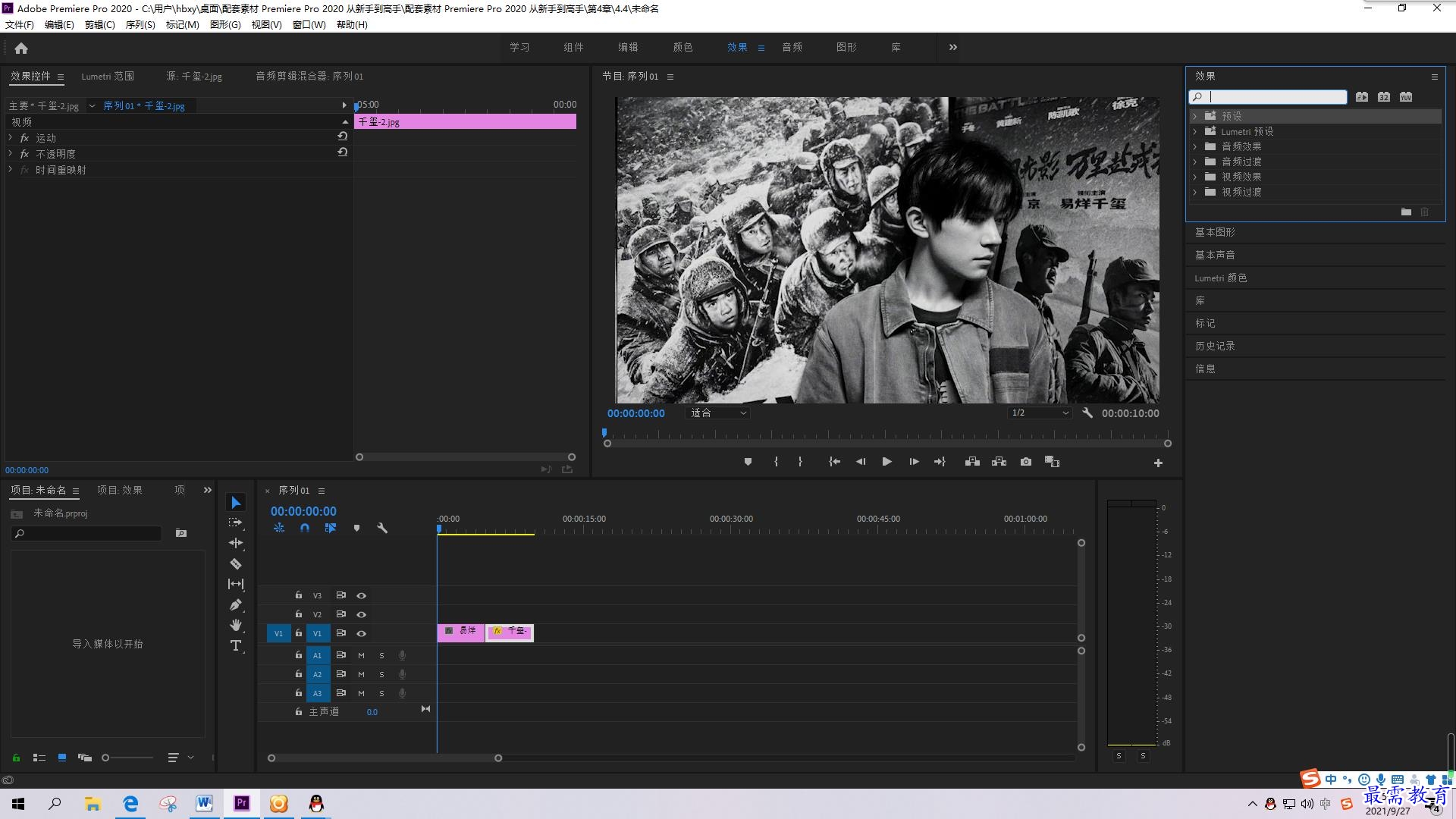Click Mark Out bracket in program monitor
Screen dimensions: 1456x819
(x=800, y=462)
